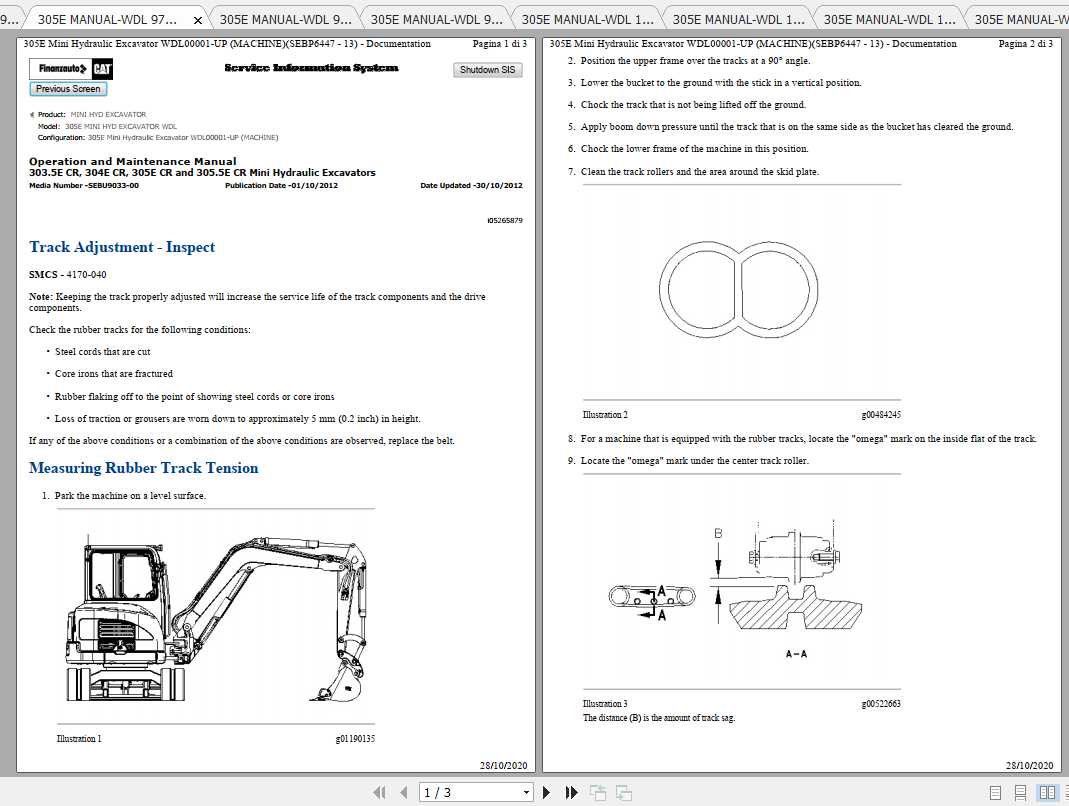Advance to the next page
The height and width of the screenshot is (806, 1069).
click(546, 792)
